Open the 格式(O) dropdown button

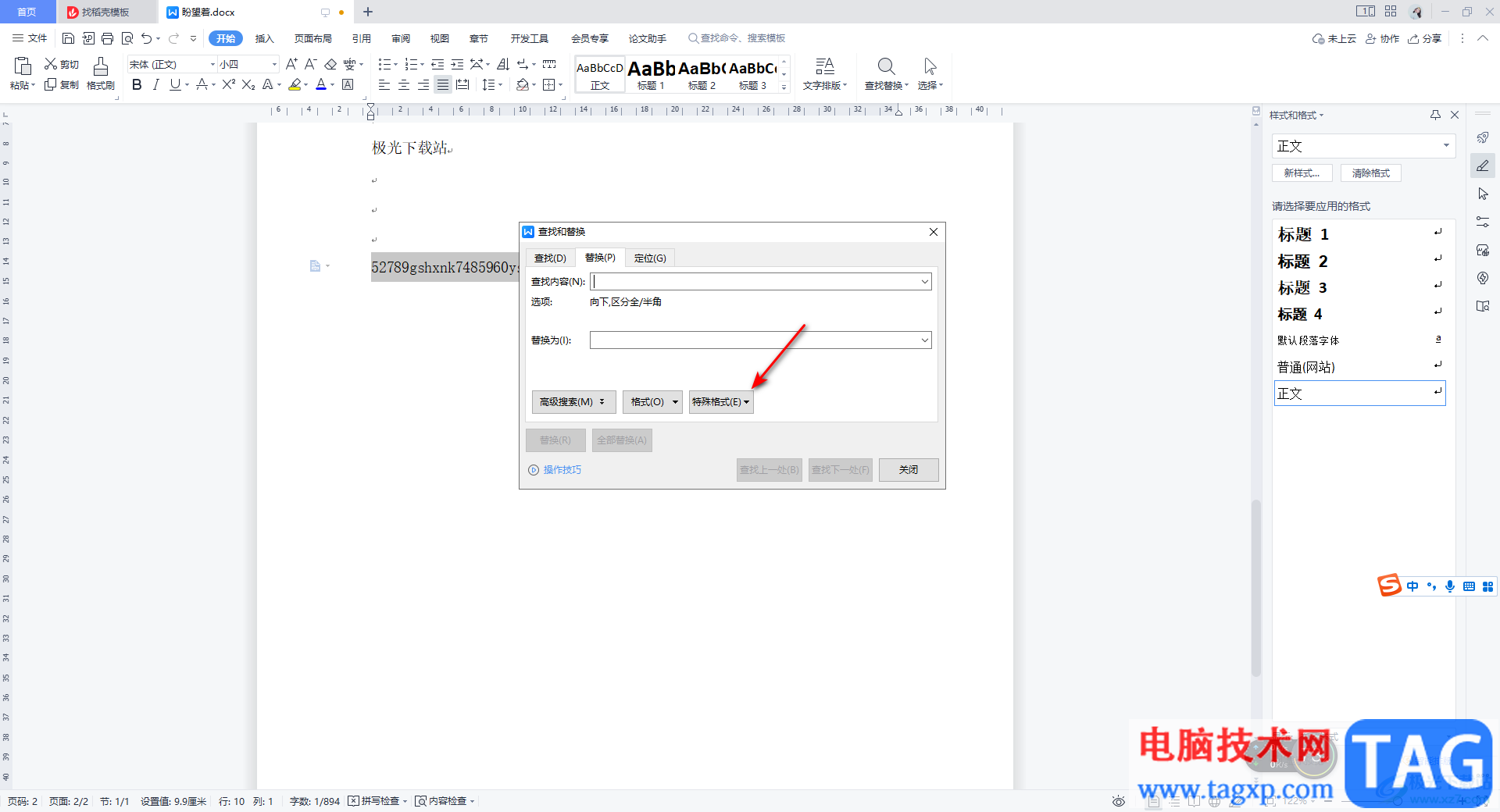pos(652,401)
